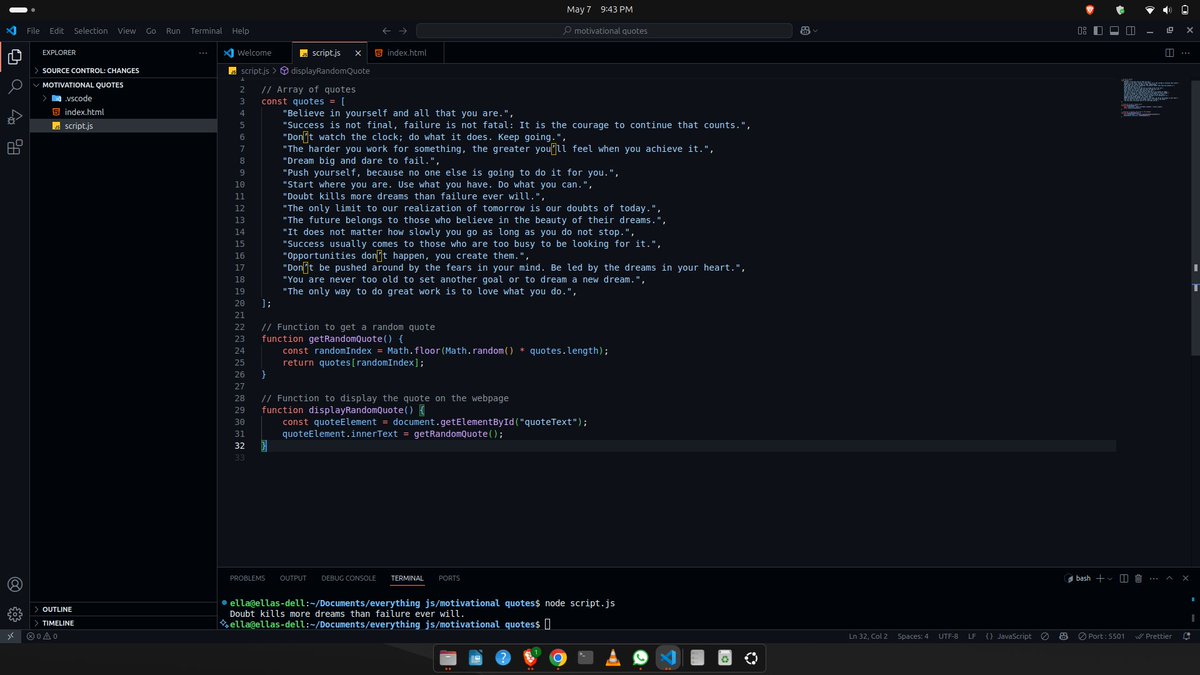
Task: Switch to the Problems panel tab
Action: click(x=247, y=578)
